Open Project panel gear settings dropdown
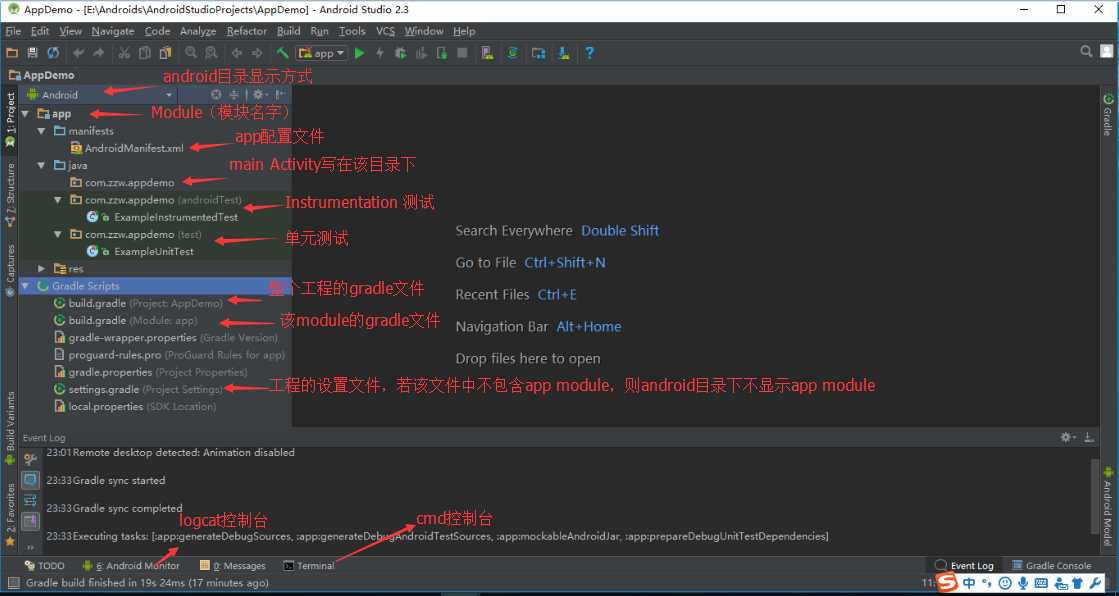The image size is (1119, 596). [260, 94]
